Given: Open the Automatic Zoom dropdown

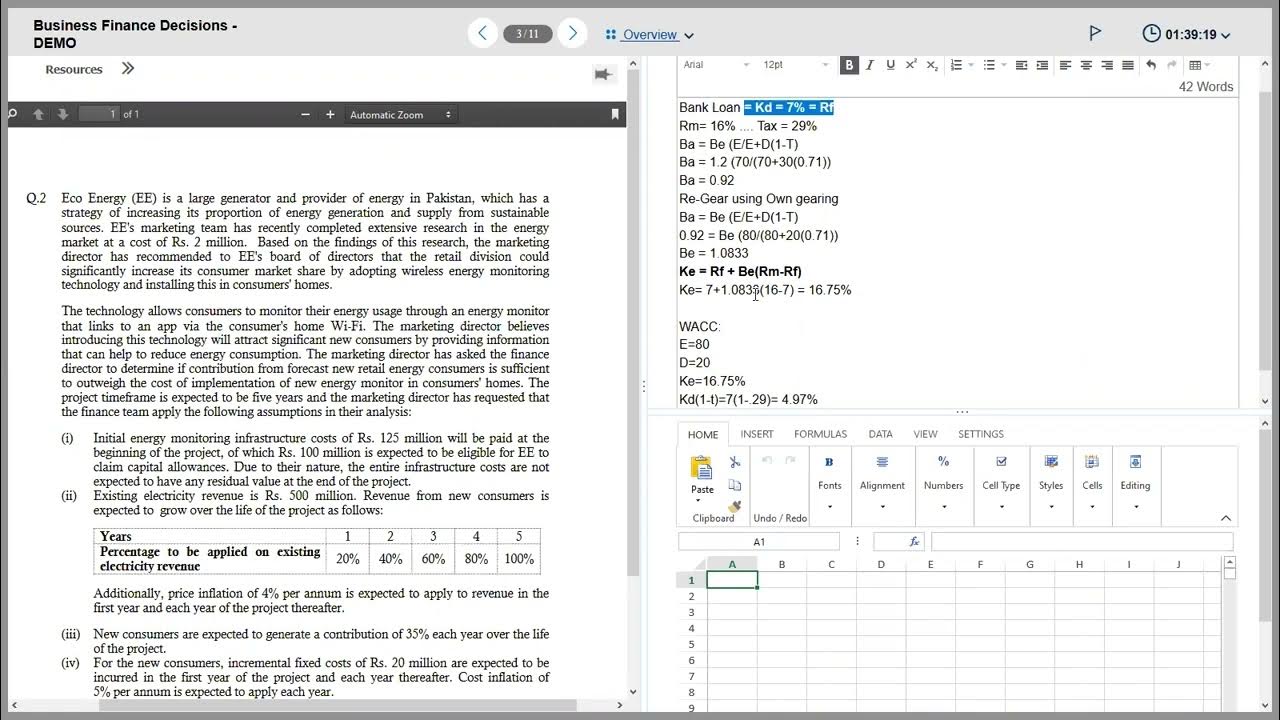Looking at the screenshot, I should tap(400, 114).
